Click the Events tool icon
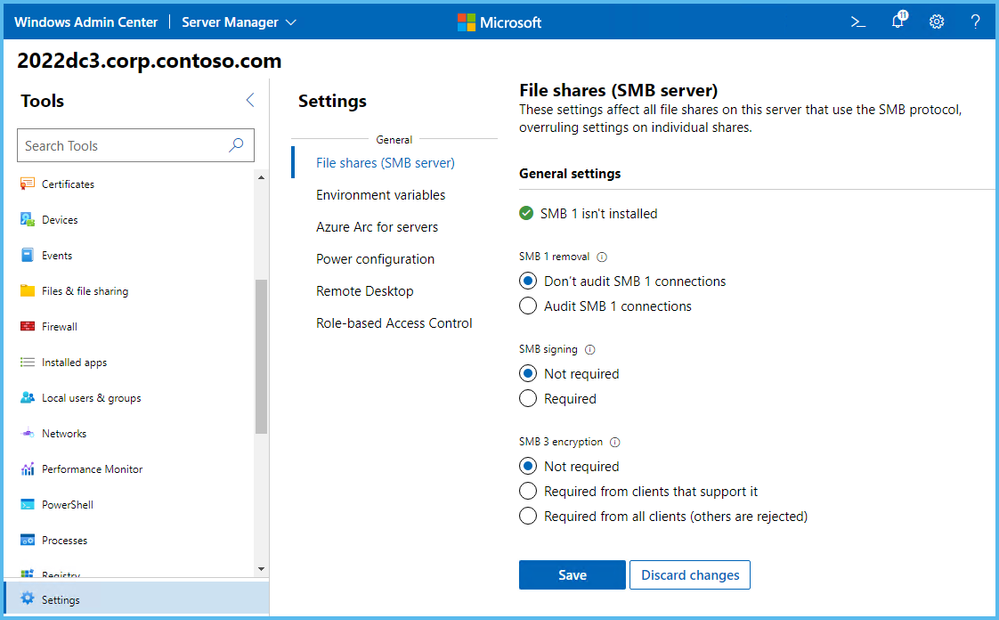Screen dimensions: 999x620 tap(27, 255)
